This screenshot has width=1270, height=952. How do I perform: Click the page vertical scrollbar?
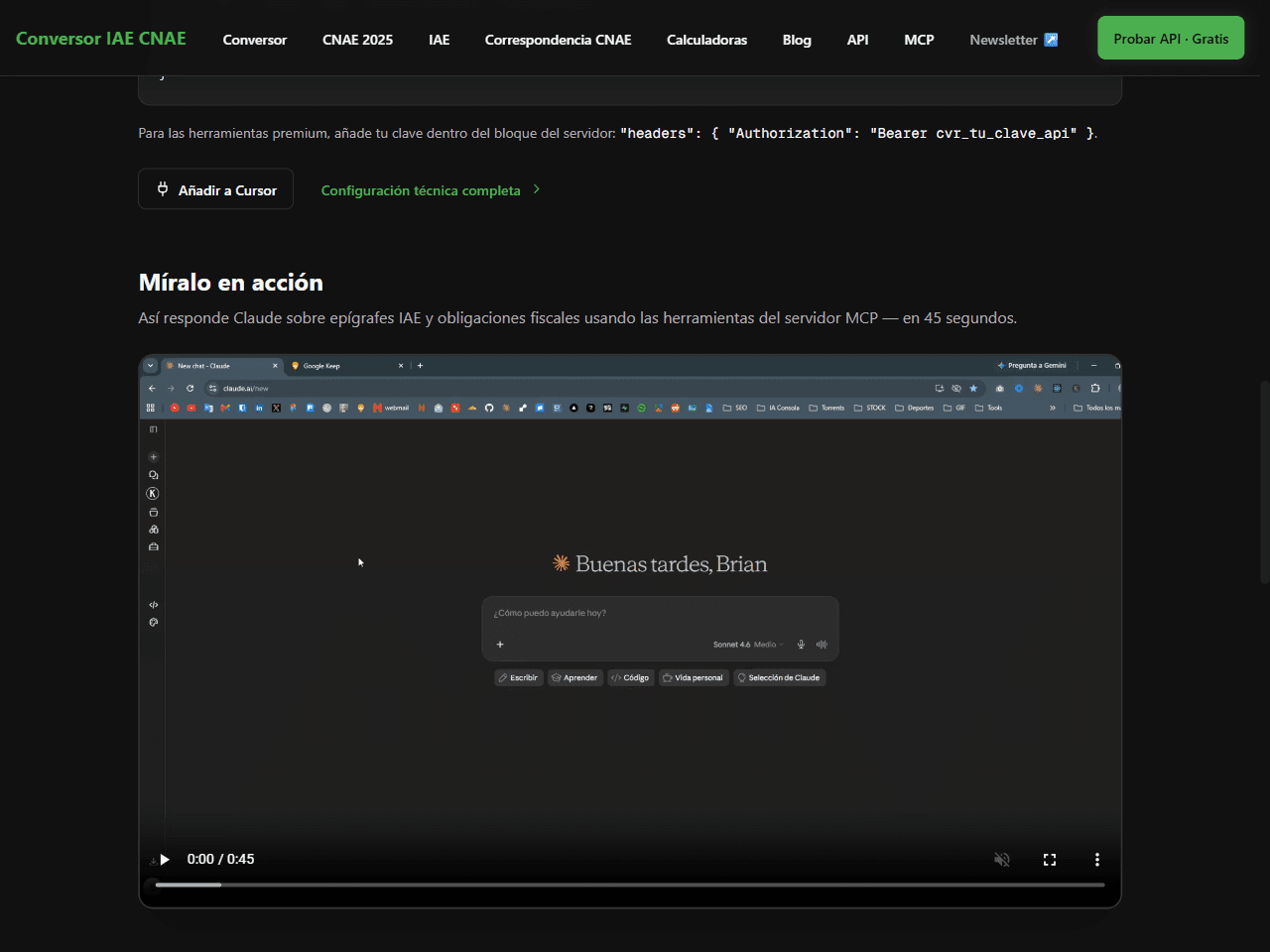coord(1265,481)
